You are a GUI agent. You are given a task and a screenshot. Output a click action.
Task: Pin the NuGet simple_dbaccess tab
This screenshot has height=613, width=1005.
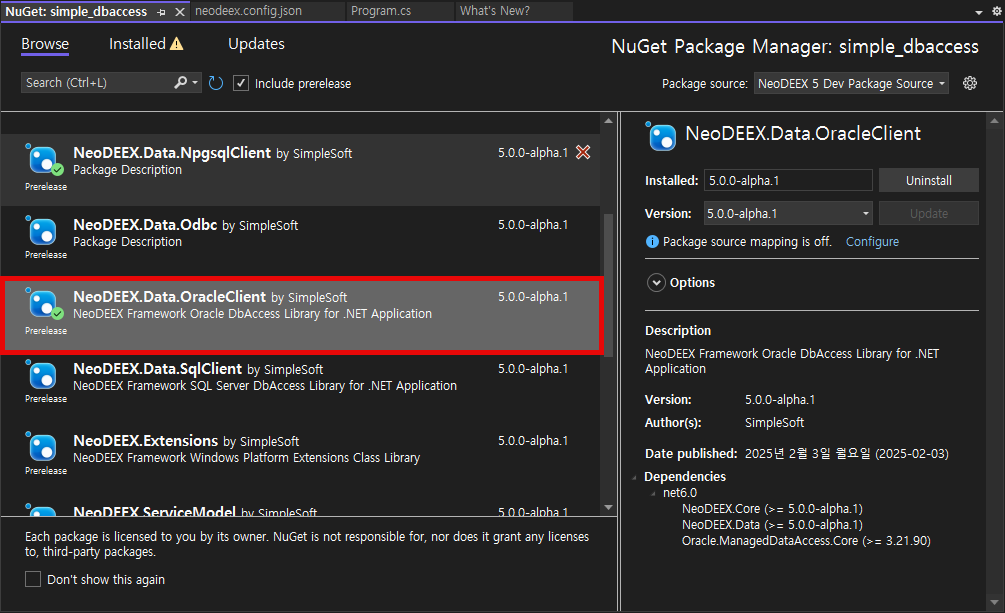pyautogui.click(x=162, y=12)
